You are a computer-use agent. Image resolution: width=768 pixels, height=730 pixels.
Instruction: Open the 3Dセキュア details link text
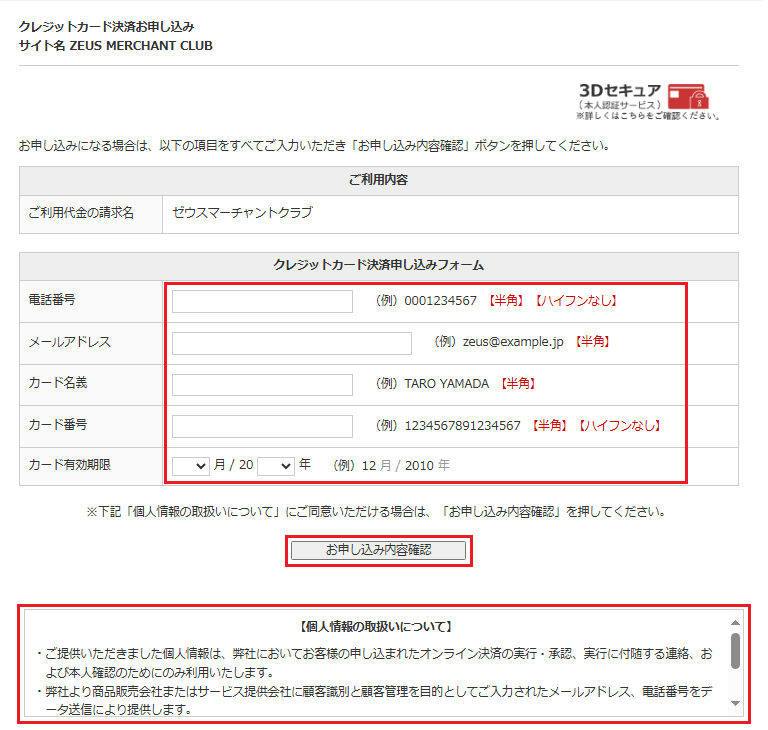(x=648, y=116)
